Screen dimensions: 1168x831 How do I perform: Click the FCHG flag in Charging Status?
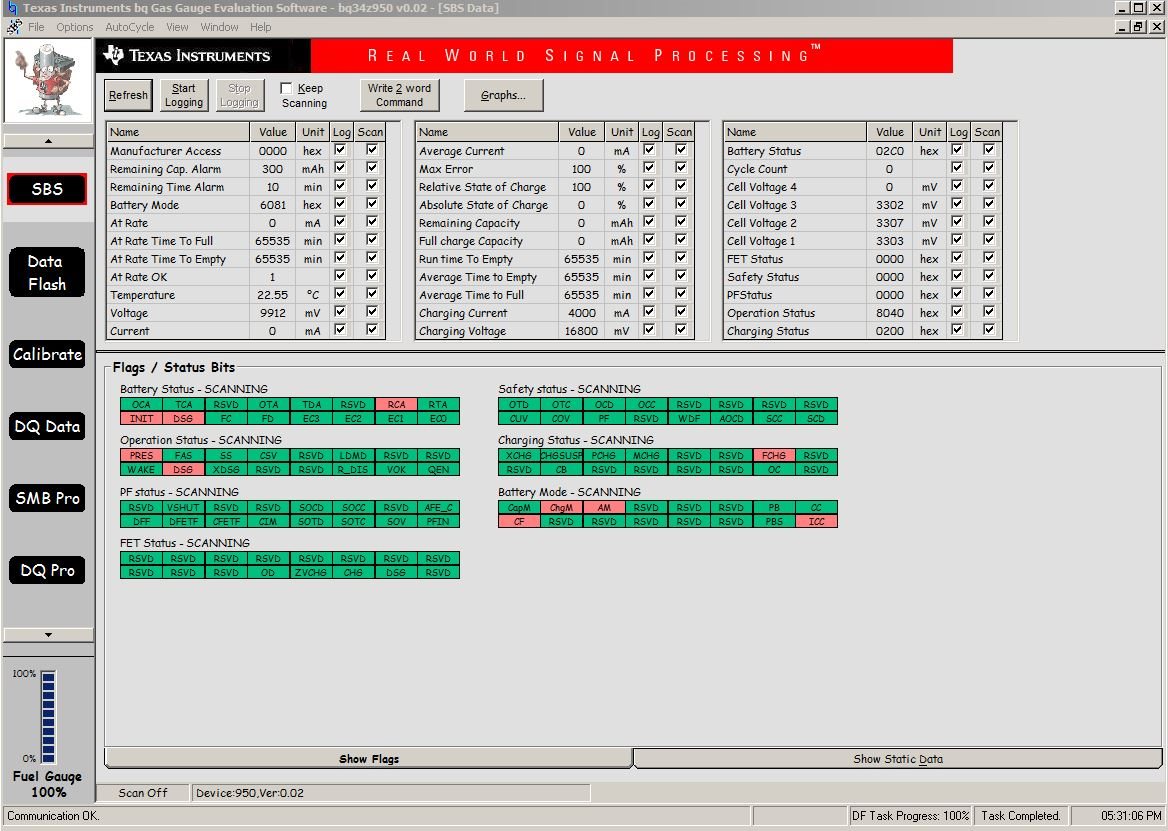tap(774, 456)
